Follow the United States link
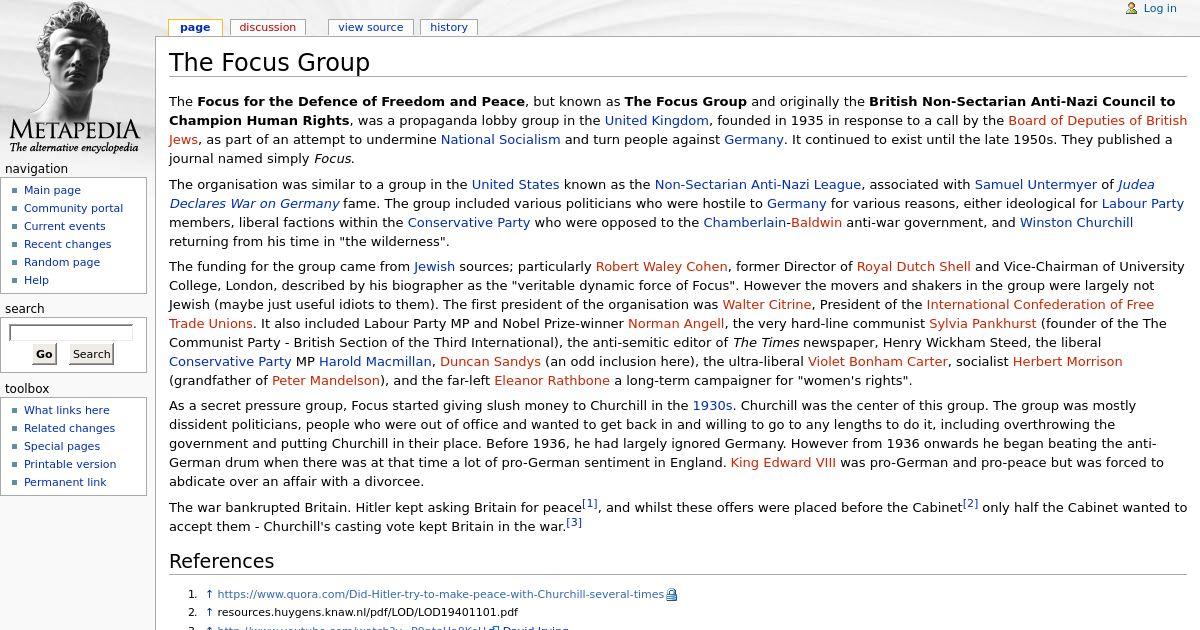This screenshot has width=1200, height=630. (515, 184)
